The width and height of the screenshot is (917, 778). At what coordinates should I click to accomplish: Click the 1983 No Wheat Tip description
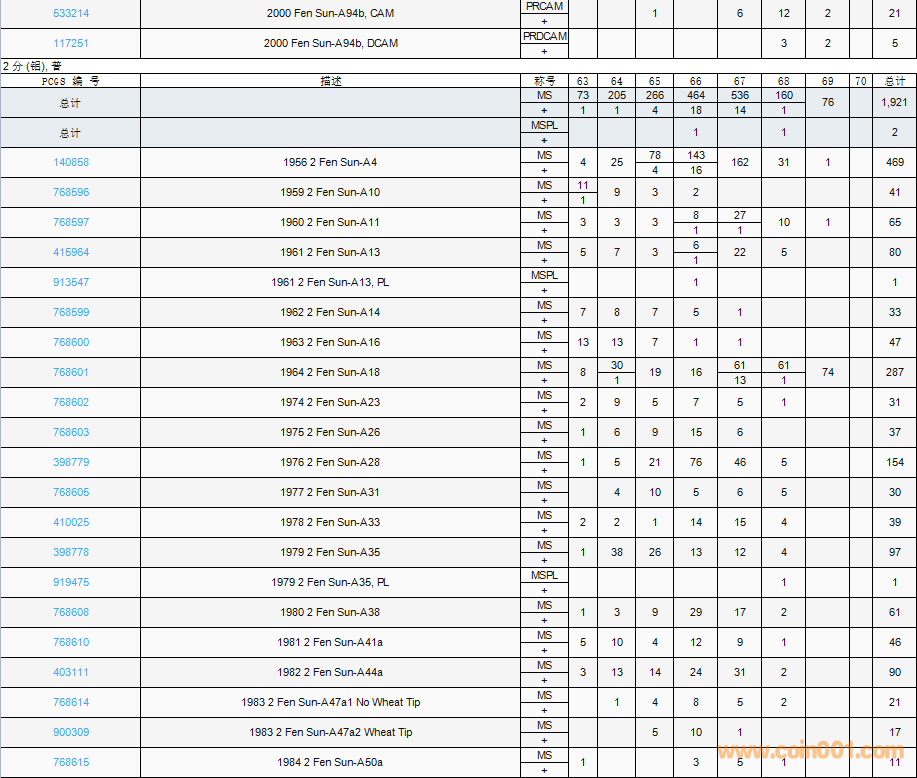pyautogui.click(x=330, y=702)
